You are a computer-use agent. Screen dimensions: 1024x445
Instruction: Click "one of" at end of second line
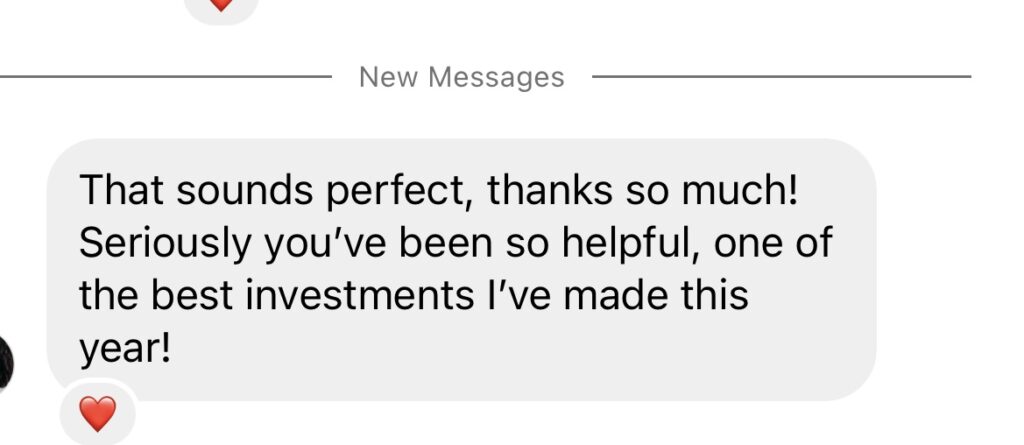click(x=781, y=244)
